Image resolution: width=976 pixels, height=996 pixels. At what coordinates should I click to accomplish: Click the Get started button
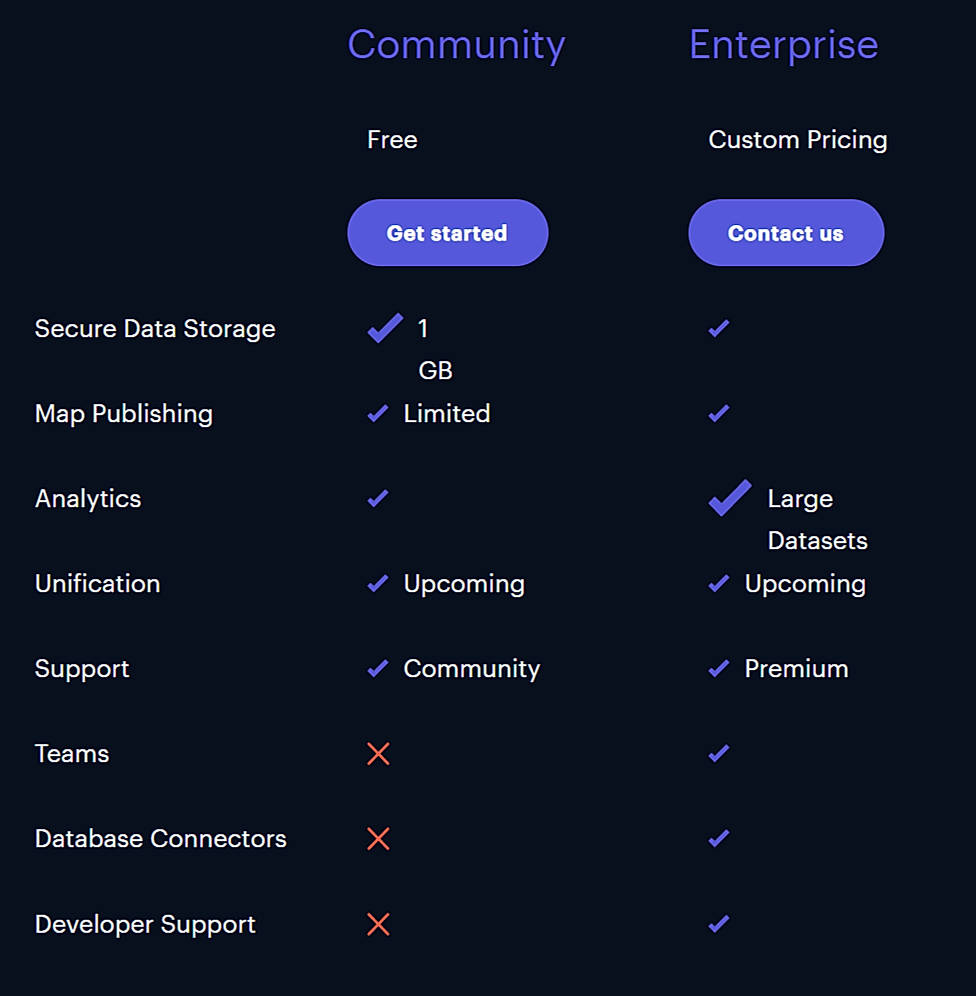click(x=448, y=232)
